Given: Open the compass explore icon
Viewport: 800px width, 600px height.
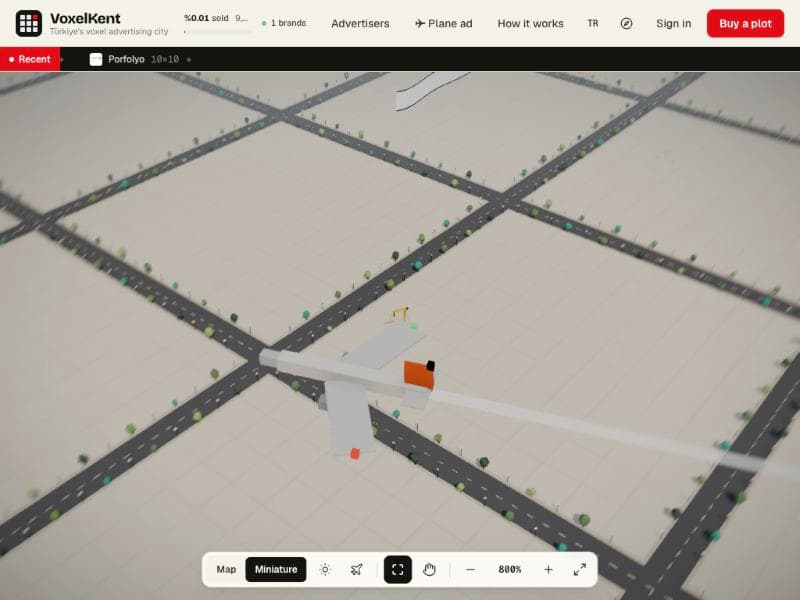Looking at the screenshot, I should point(626,23).
